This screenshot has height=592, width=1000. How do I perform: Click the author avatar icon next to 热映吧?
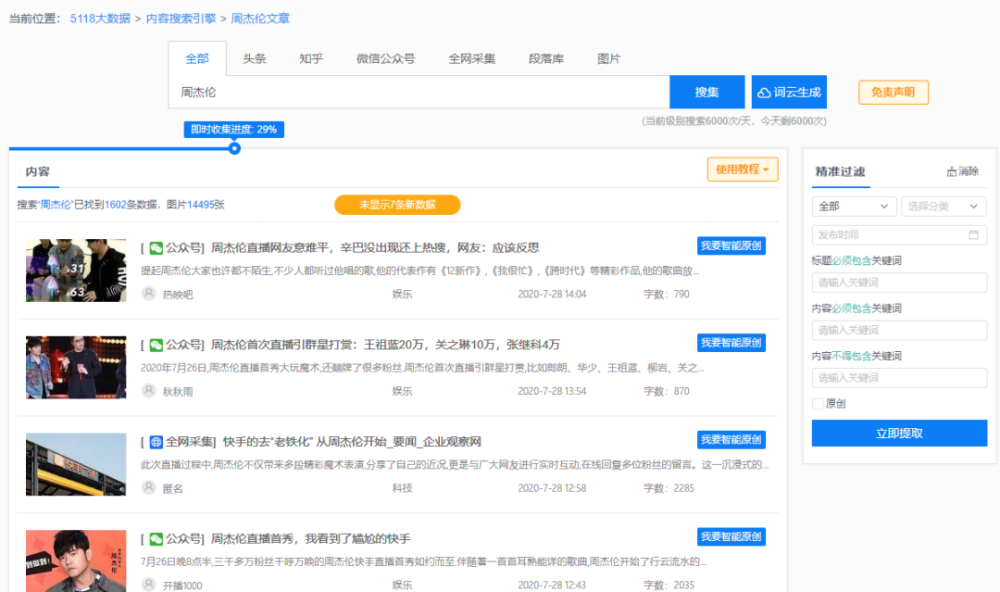tap(149, 294)
